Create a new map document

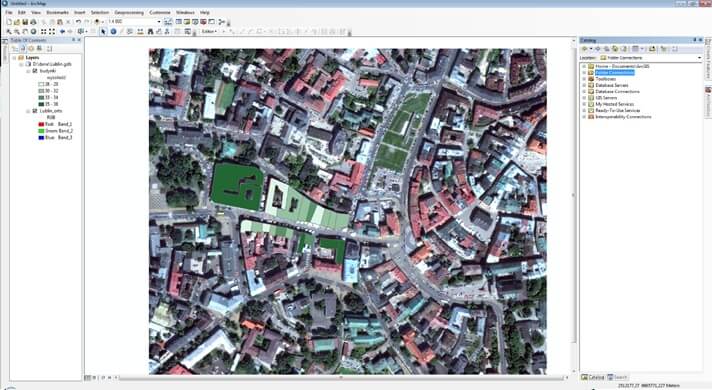point(9,22)
